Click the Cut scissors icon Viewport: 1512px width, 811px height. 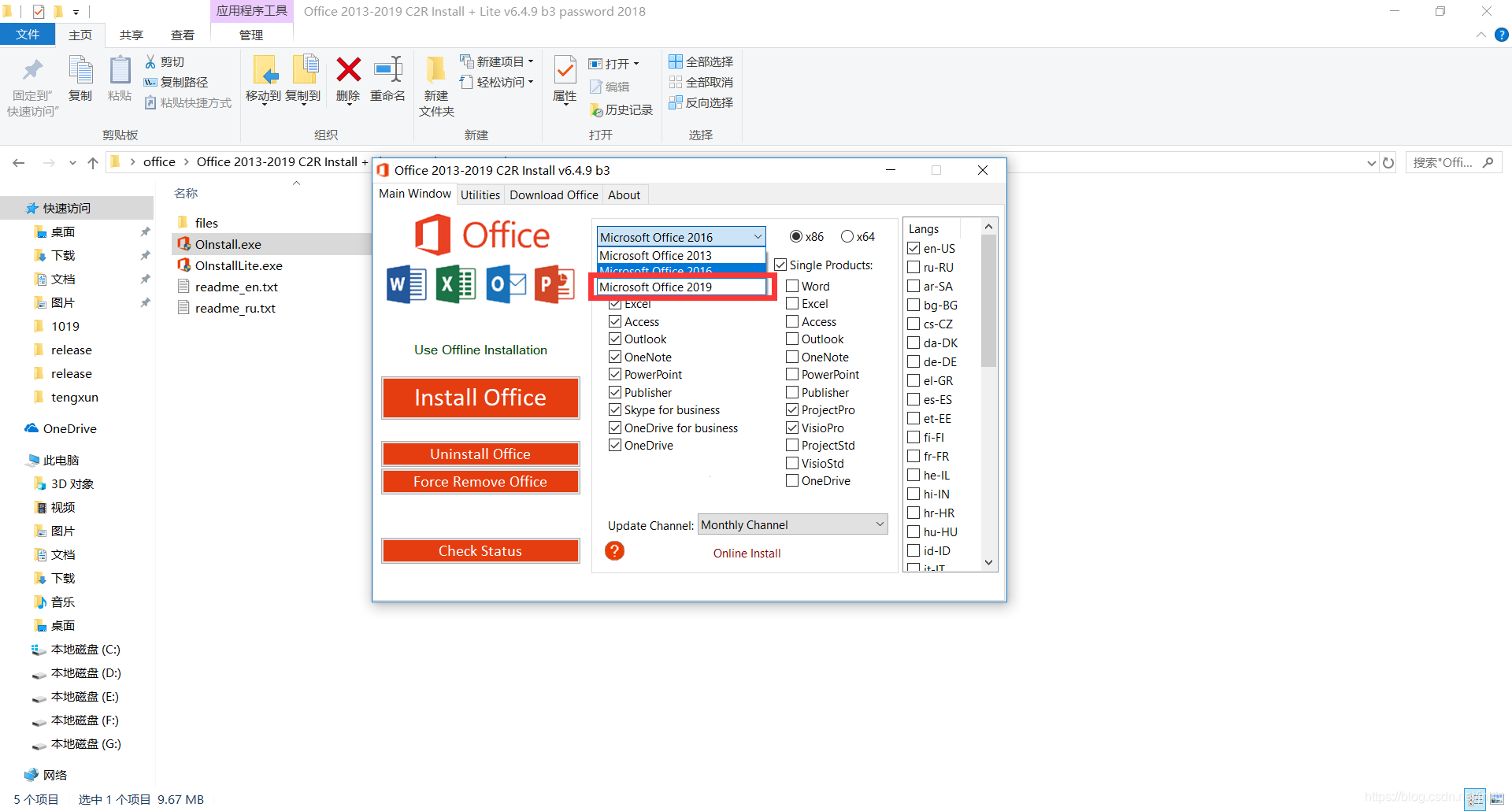click(x=150, y=61)
